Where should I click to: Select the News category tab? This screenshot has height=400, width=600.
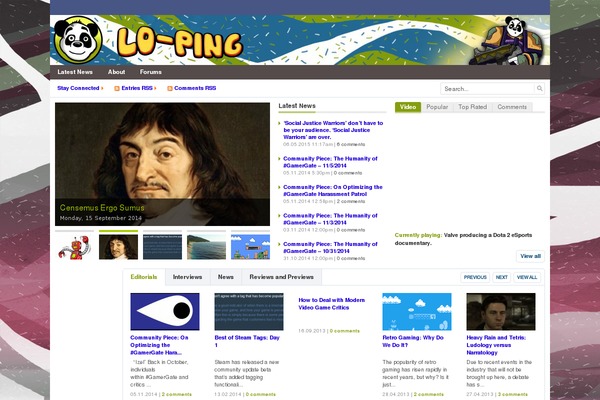click(226, 277)
